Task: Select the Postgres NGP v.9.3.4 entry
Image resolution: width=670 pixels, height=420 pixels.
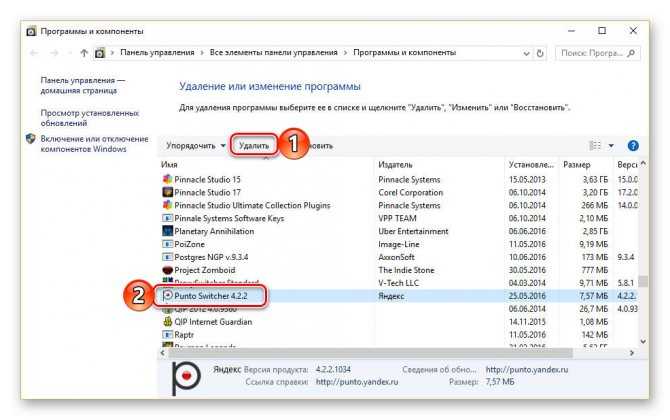Action: (x=211, y=257)
